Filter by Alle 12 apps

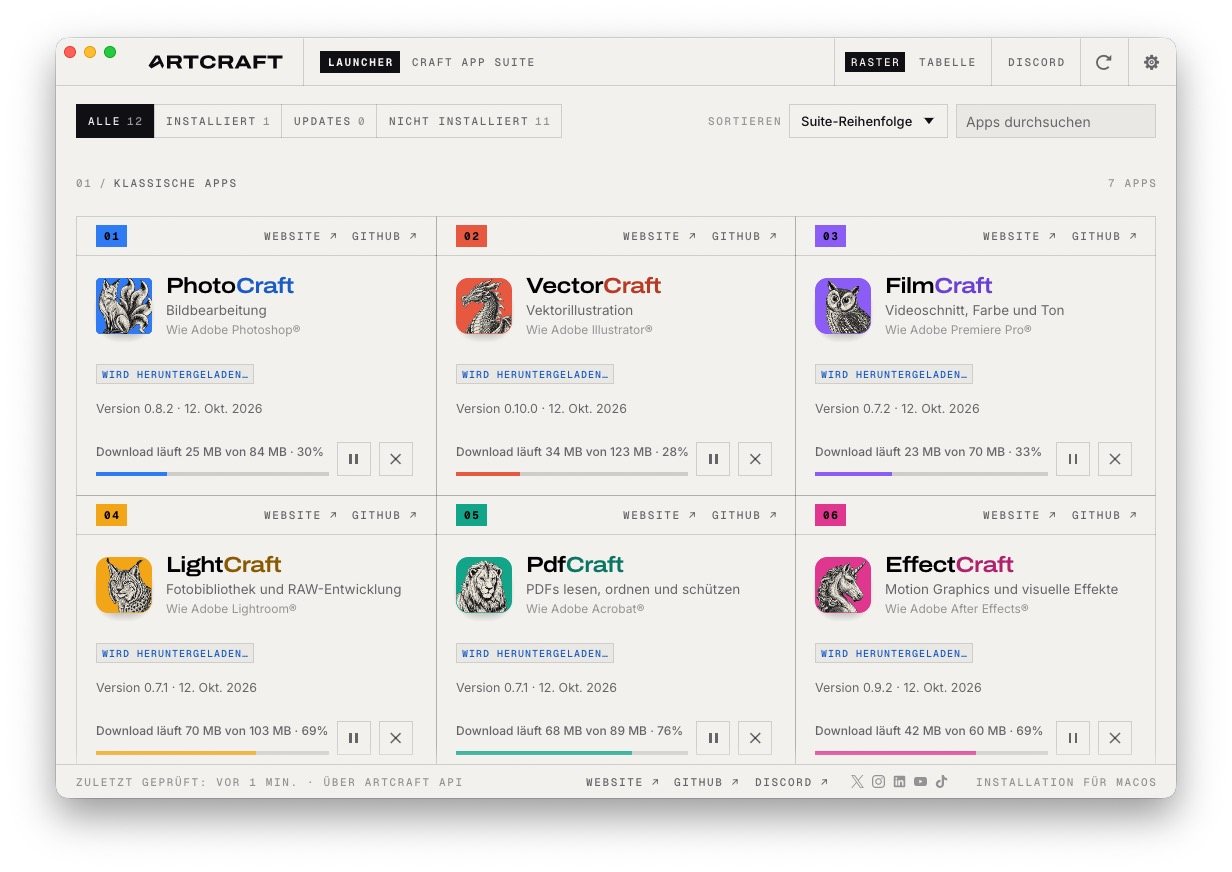pyautogui.click(x=115, y=121)
